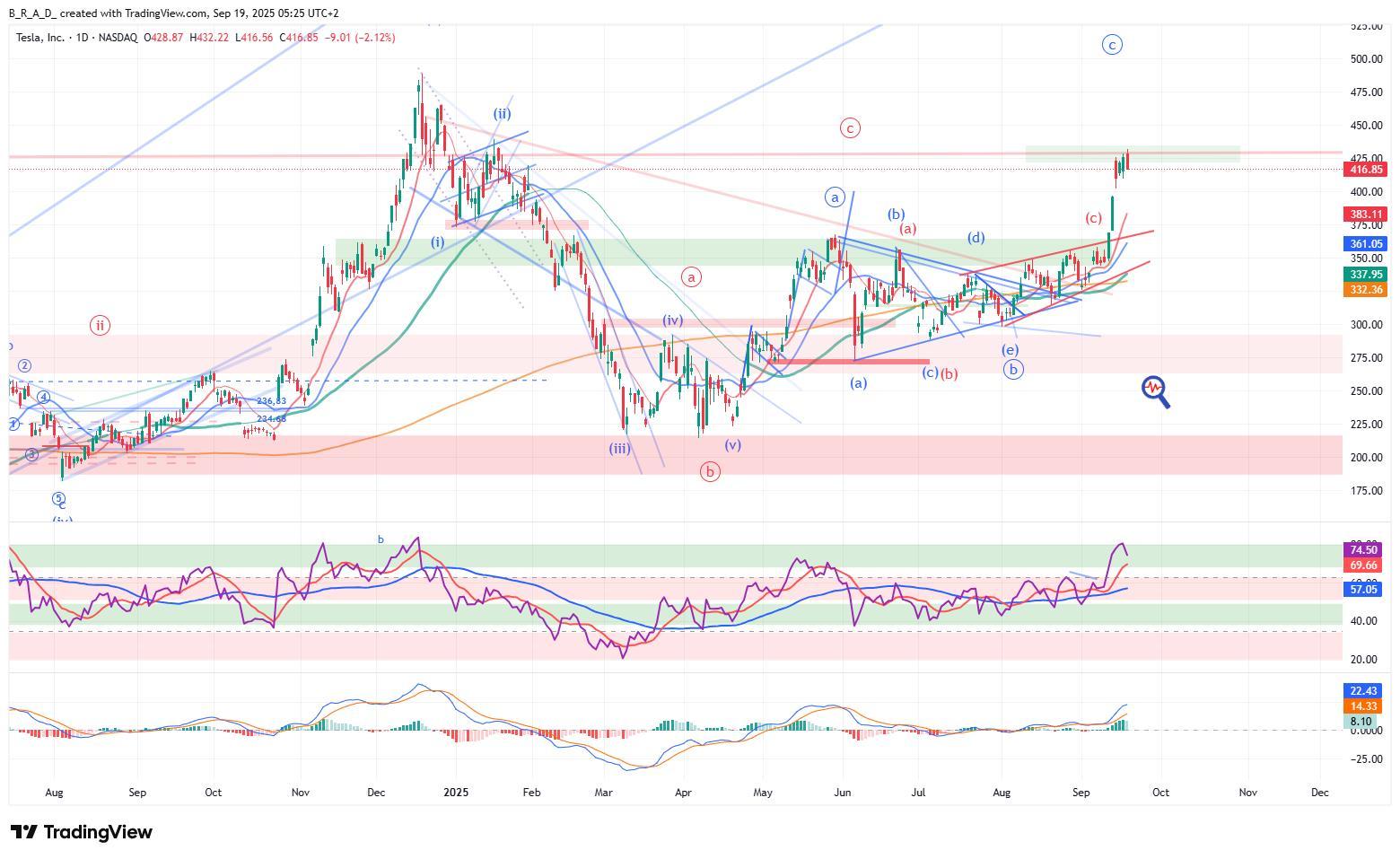
Task: Click the orange 14.33 signal tag
Action: (x=1361, y=707)
